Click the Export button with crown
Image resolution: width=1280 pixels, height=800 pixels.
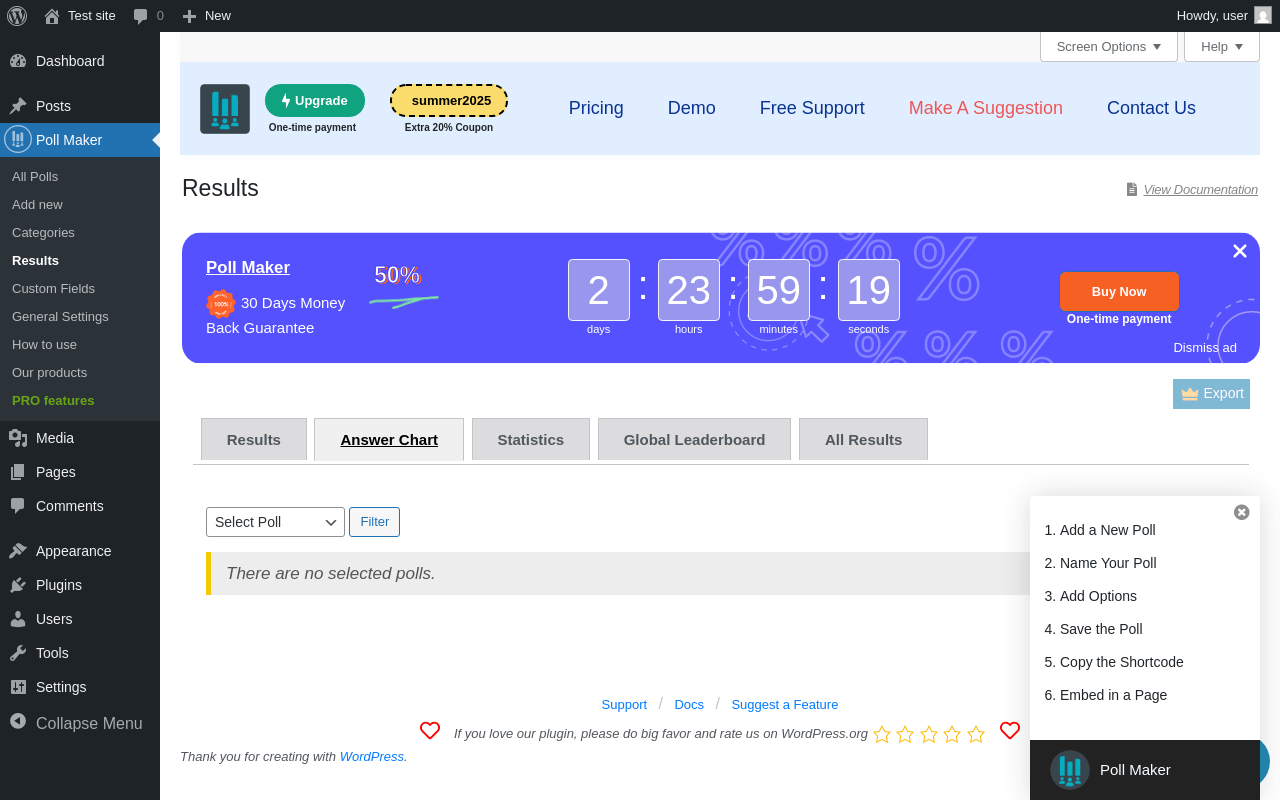coord(1211,394)
